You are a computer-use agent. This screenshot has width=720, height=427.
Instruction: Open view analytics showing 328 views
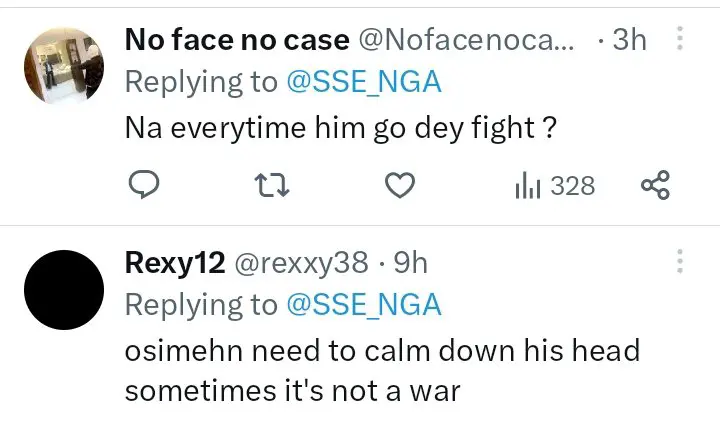pyautogui.click(x=554, y=185)
